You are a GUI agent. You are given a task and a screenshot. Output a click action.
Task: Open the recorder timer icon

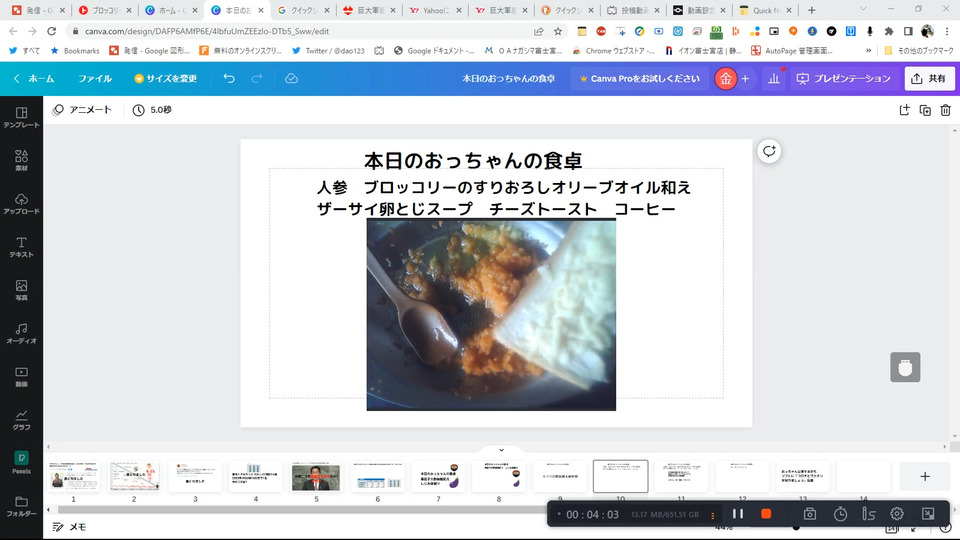point(840,514)
